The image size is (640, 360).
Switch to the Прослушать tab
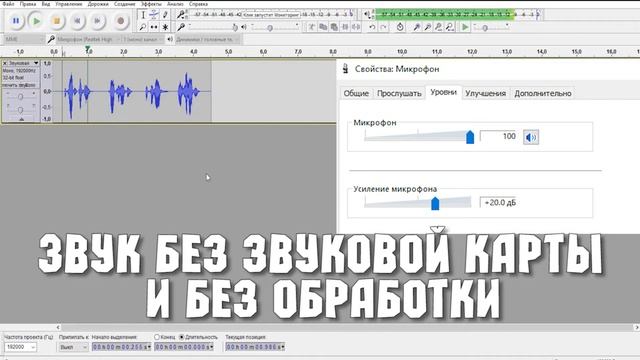[399, 93]
